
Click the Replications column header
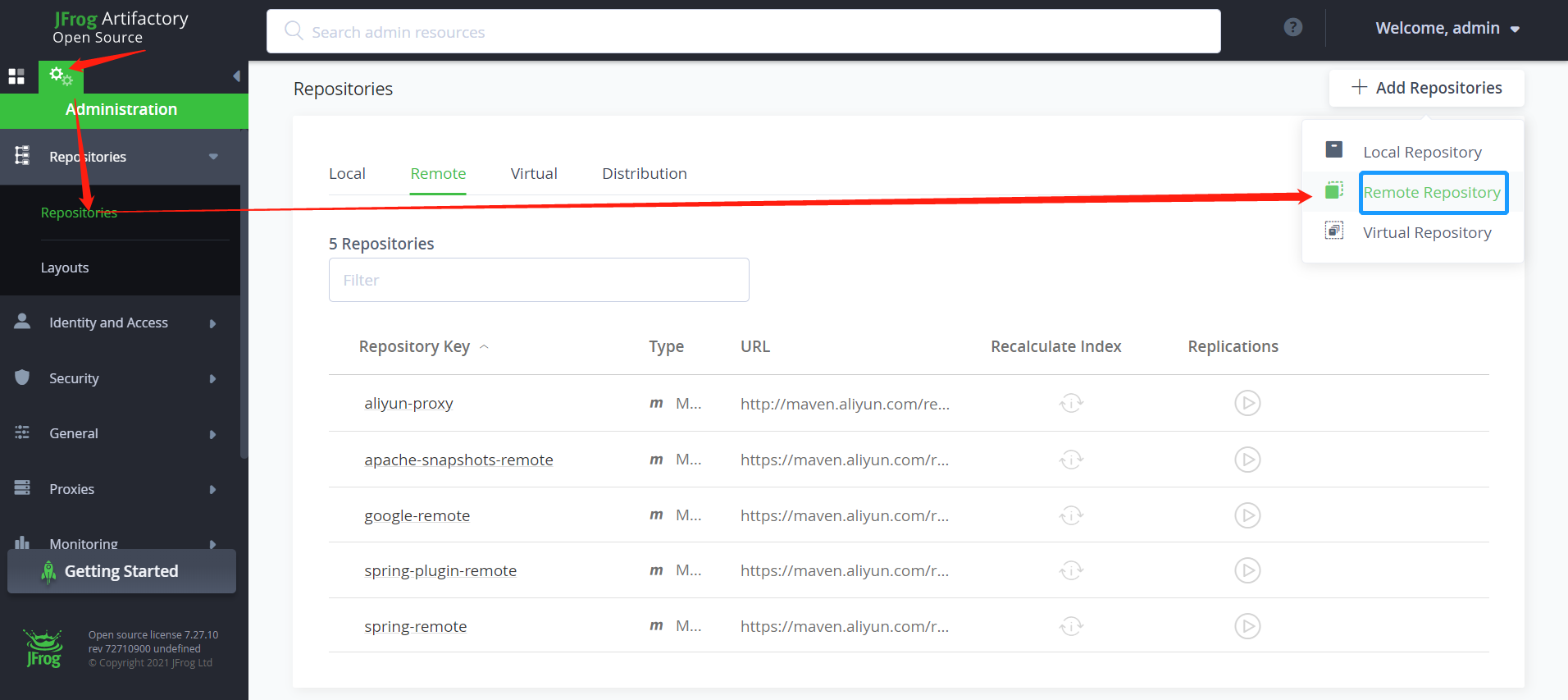pyautogui.click(x=1233, y=346)
